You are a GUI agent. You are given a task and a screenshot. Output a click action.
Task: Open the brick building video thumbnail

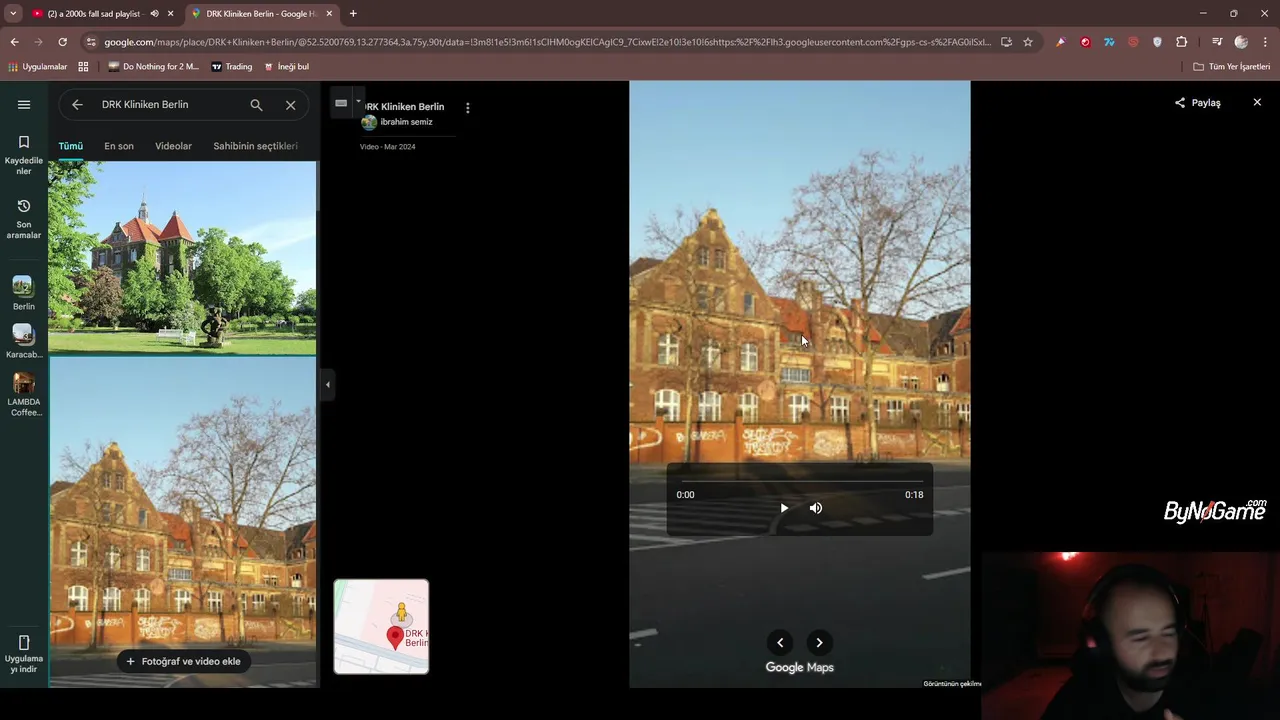[182, 520]
